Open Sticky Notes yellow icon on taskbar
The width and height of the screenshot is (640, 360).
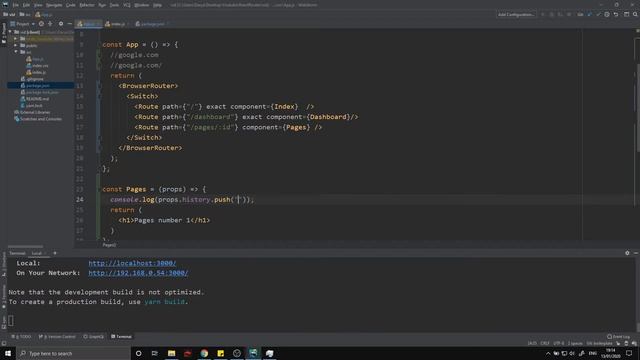220,353
